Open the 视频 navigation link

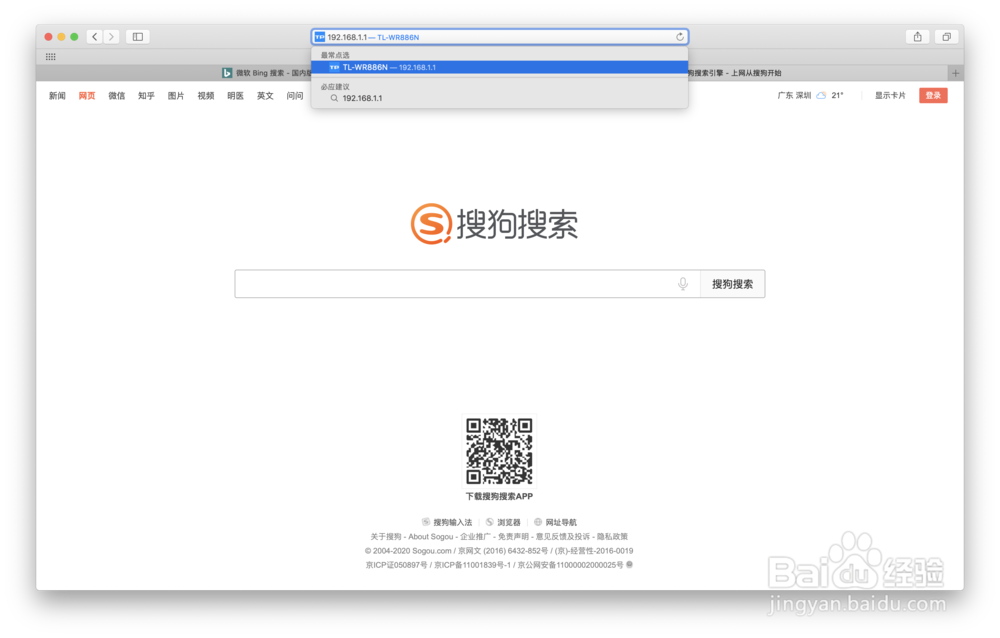tap(206, 96)
